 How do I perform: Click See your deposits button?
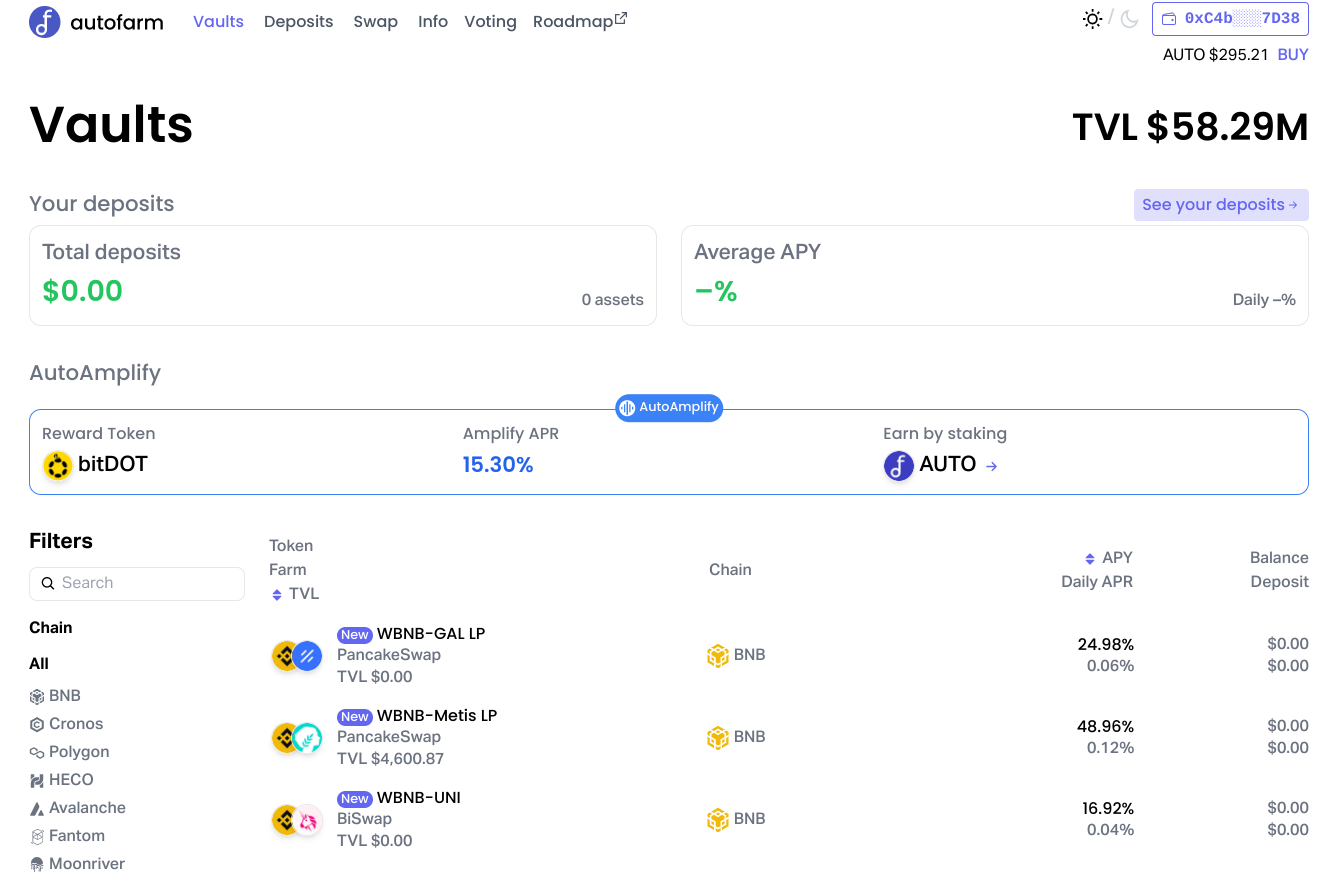(1221, 205)
